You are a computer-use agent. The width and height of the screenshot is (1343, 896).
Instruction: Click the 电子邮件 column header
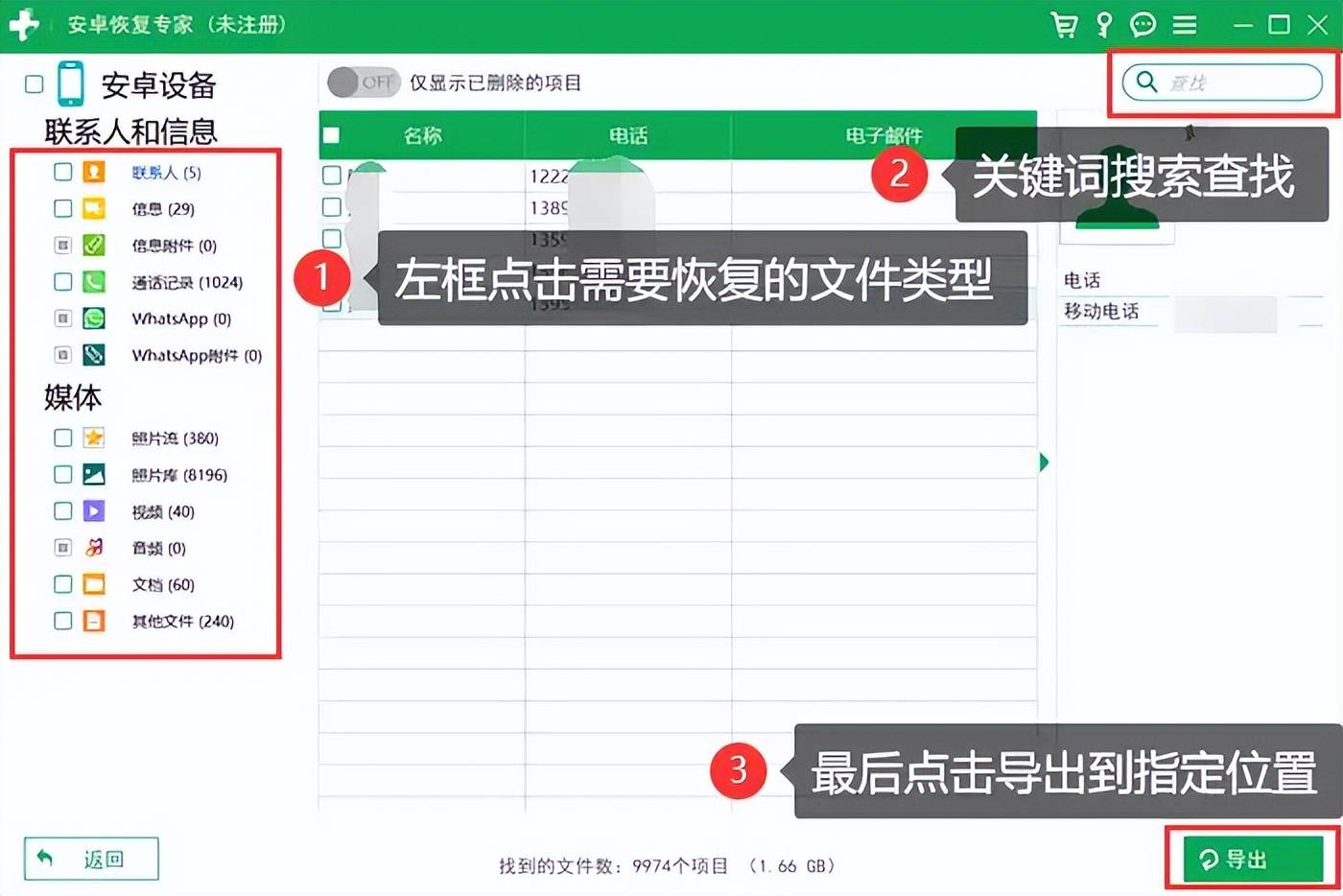884,135
